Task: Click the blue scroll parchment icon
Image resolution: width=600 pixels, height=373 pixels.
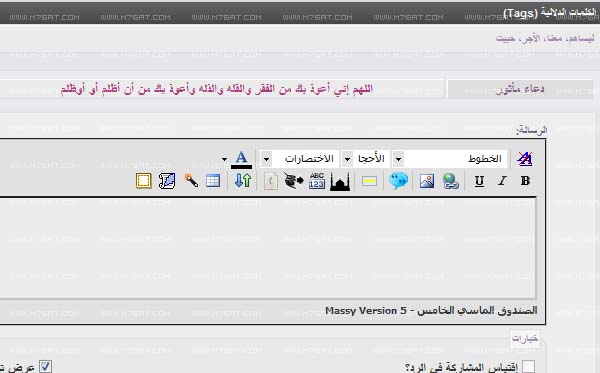Action: pos(167,181)
